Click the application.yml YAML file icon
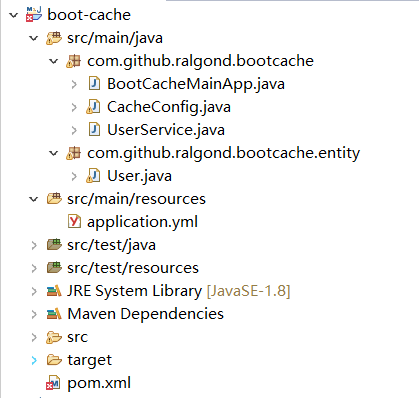419x398 pixels. 74,222
